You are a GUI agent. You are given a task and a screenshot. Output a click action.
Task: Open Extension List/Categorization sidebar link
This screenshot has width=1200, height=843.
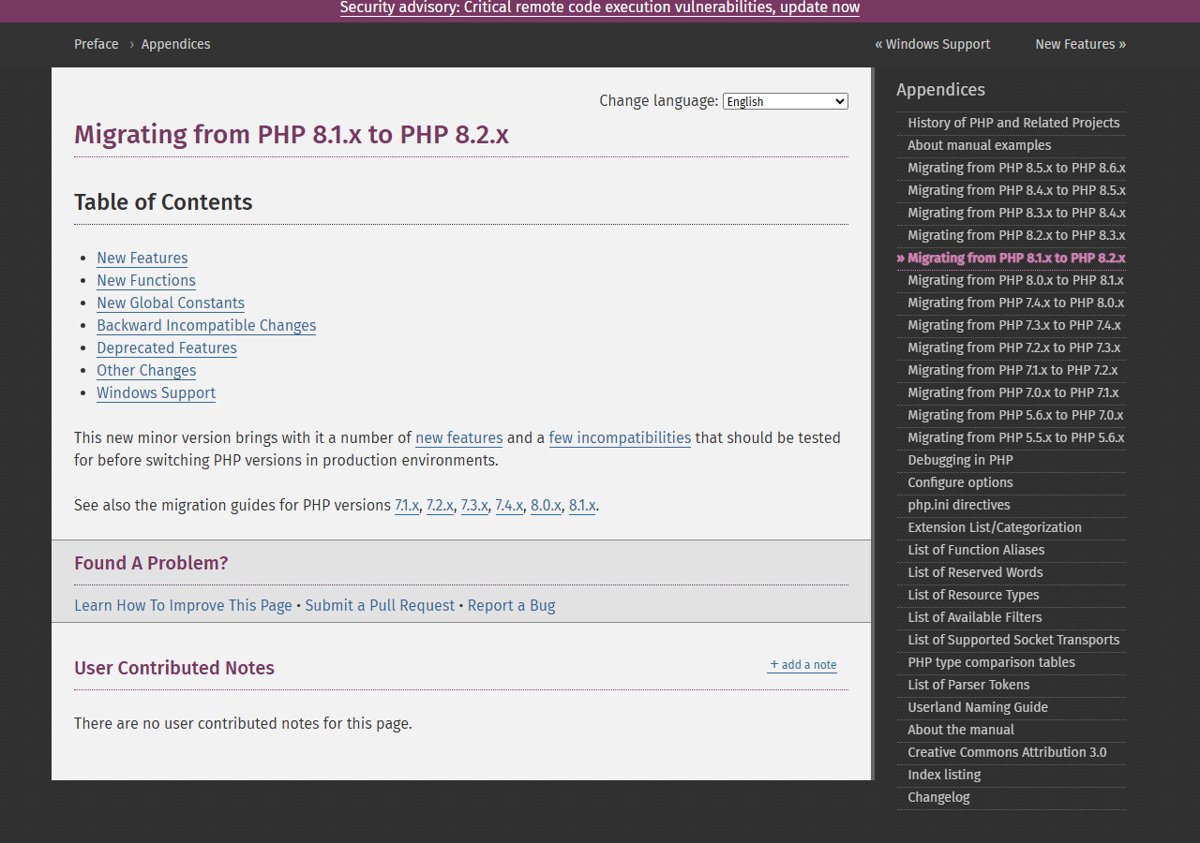click(x=994, y=528)
